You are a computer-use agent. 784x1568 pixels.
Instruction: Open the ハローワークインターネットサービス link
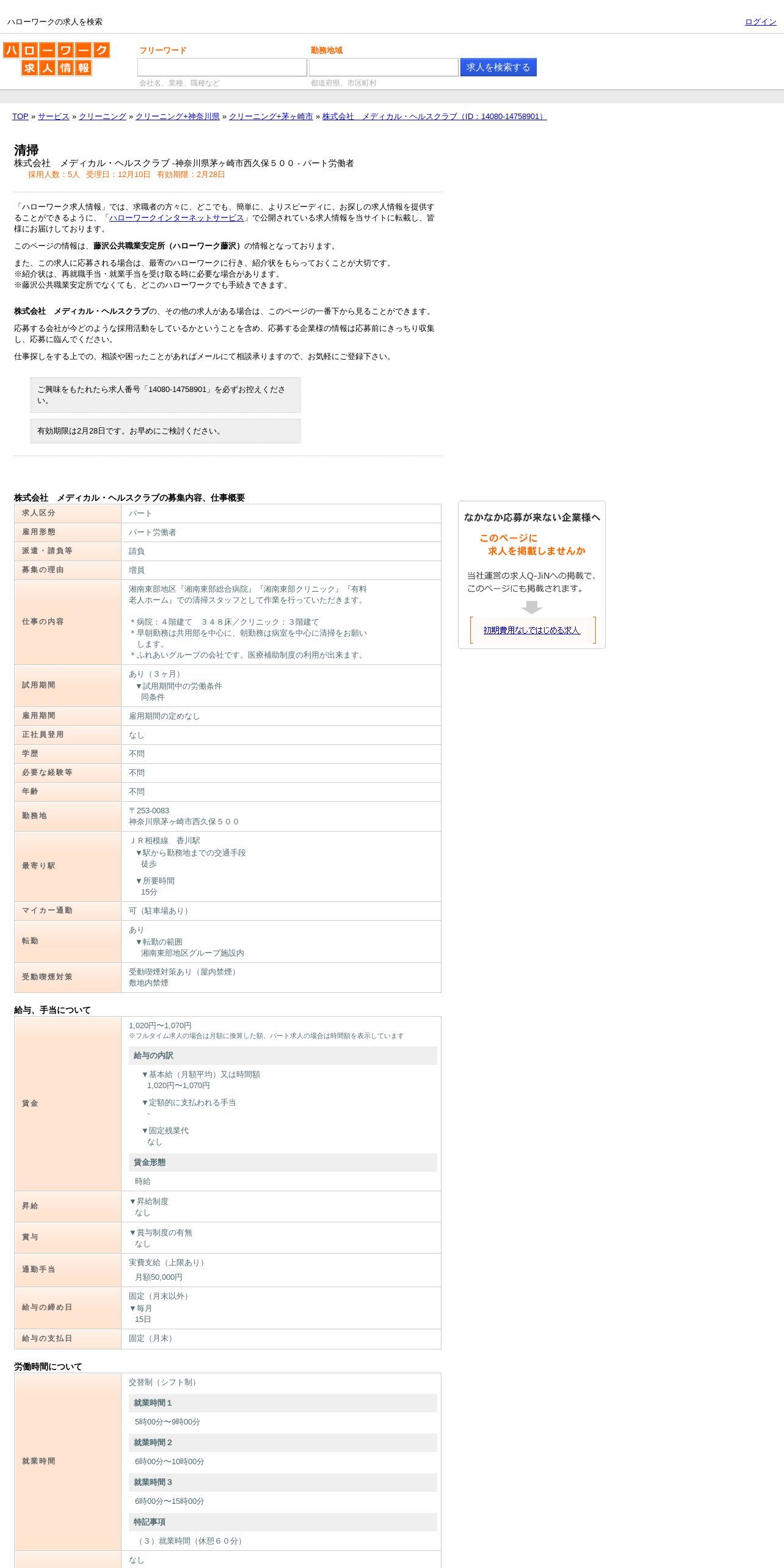pos(176,218)
